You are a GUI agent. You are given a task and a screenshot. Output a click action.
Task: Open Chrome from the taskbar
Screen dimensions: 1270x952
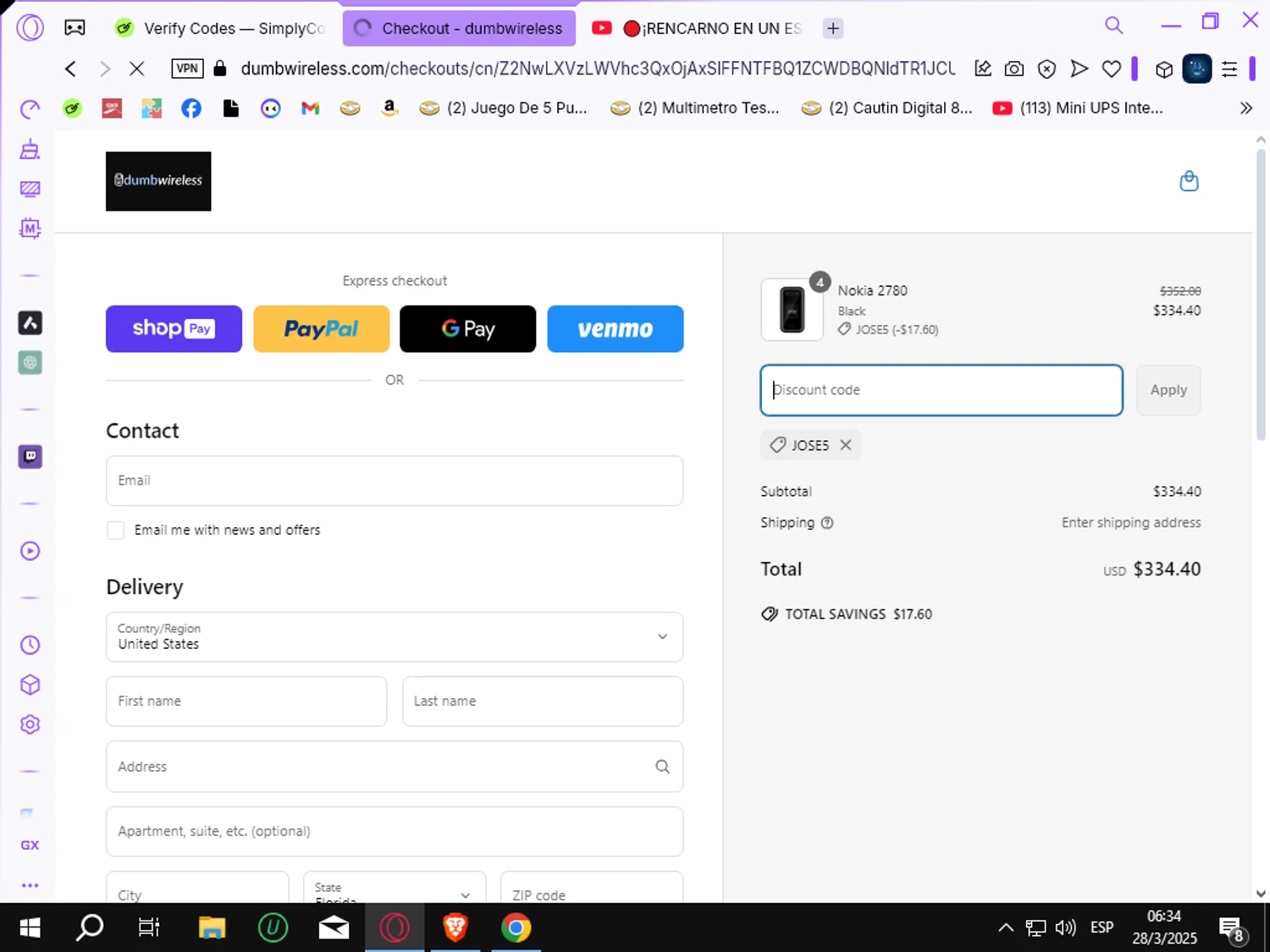click(516, 927)
